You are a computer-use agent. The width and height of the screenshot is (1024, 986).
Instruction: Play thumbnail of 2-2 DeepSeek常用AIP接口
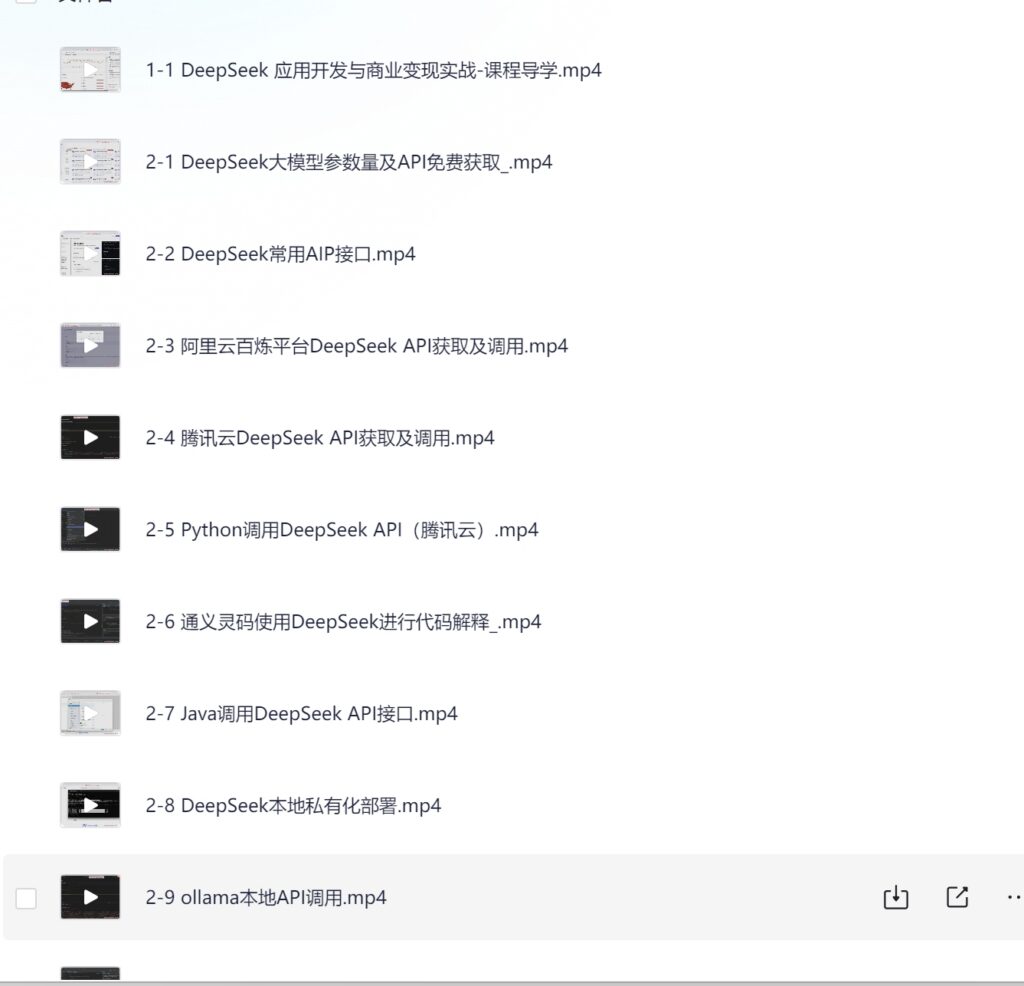coord(90,253)
